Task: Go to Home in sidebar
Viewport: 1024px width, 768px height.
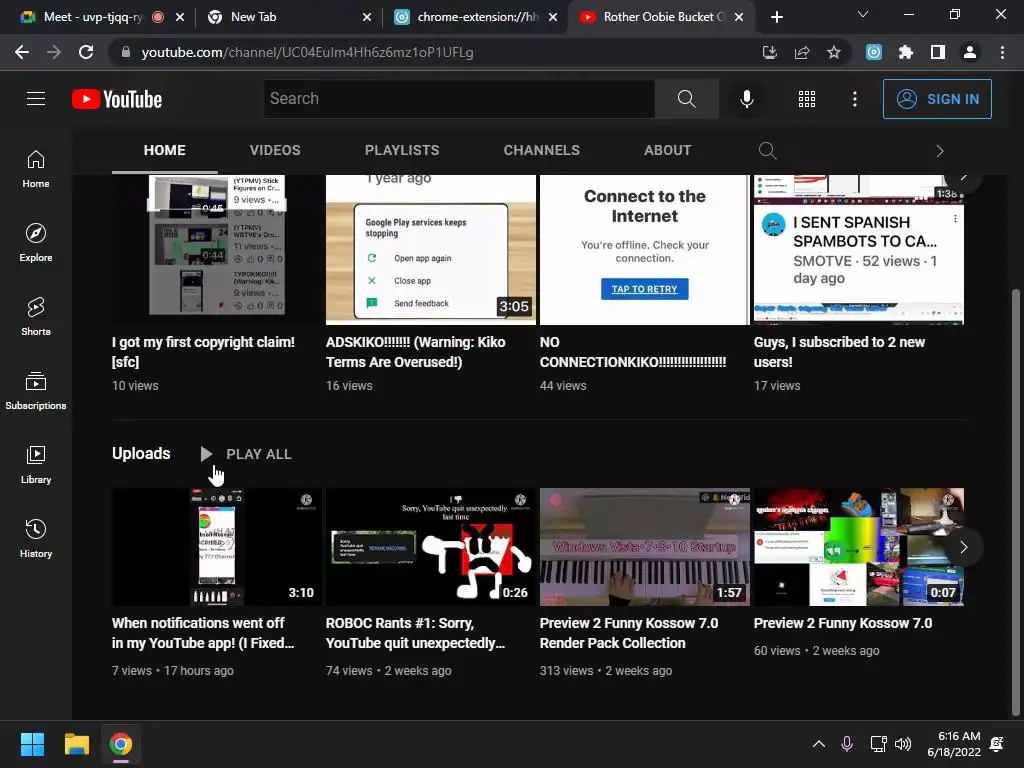Action: [x=36, y=168]
